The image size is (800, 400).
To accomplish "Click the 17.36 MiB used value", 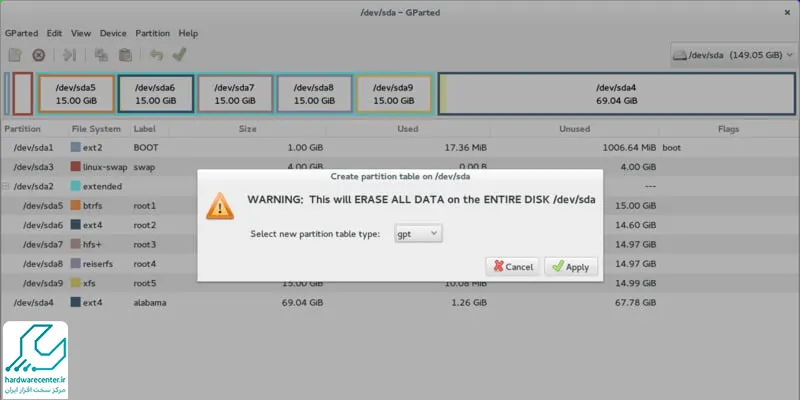I will coord(466,147).
